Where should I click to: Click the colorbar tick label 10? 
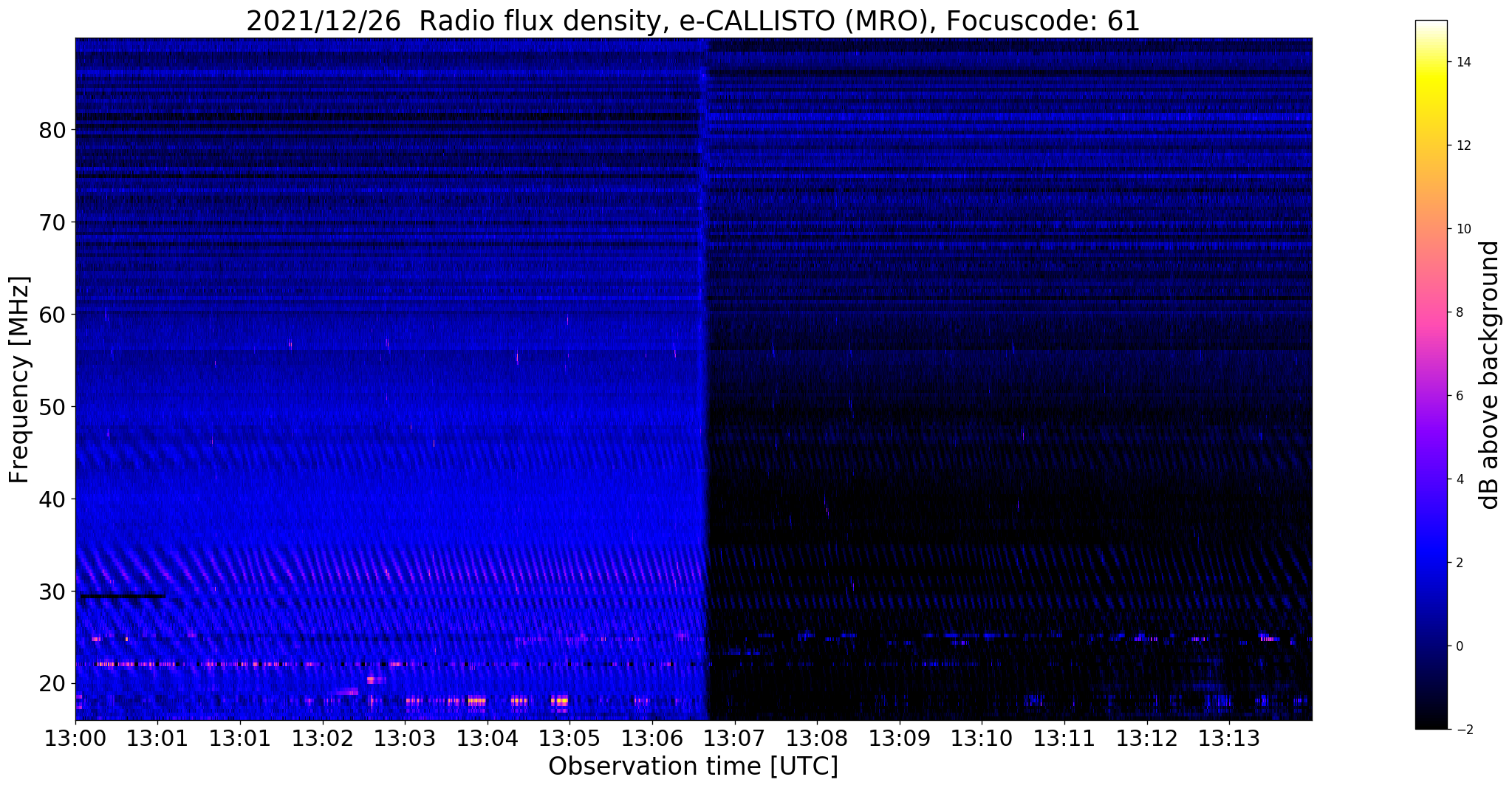click(1463, 229)
